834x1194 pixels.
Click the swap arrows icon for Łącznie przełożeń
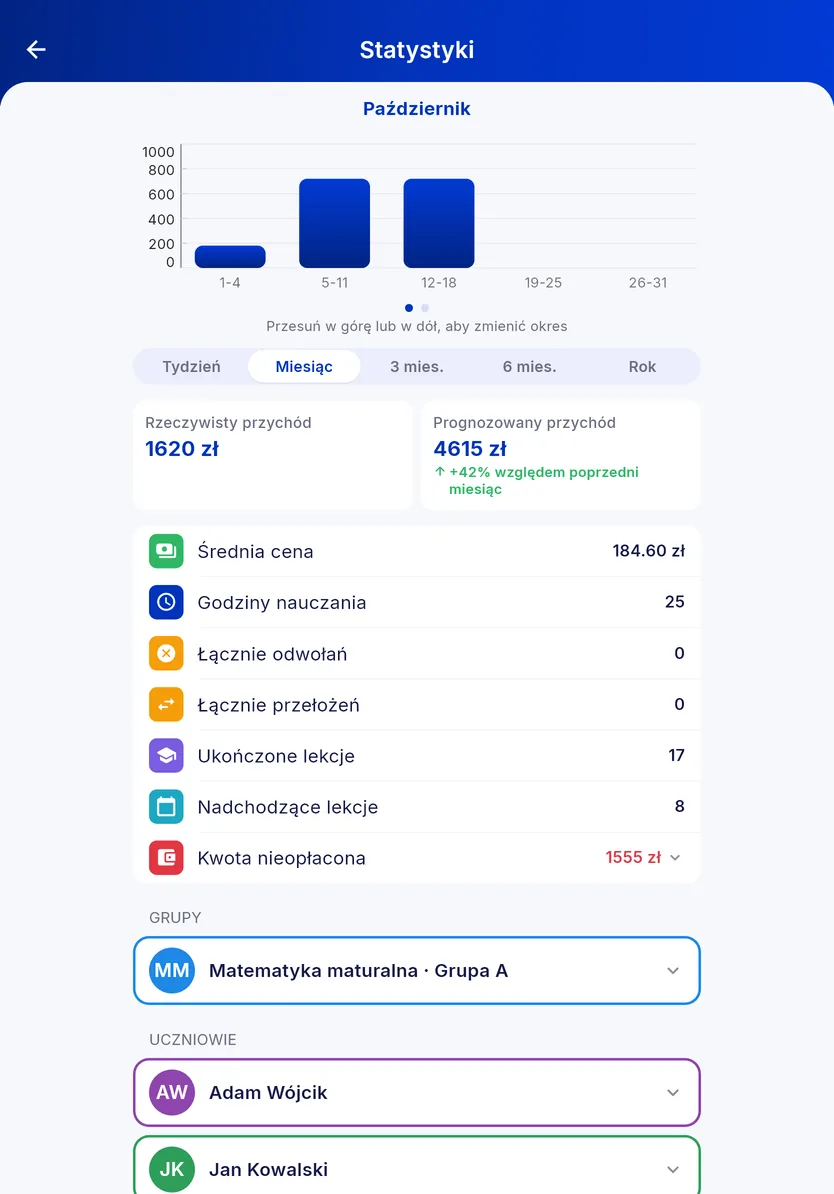[x=166, y=704]
